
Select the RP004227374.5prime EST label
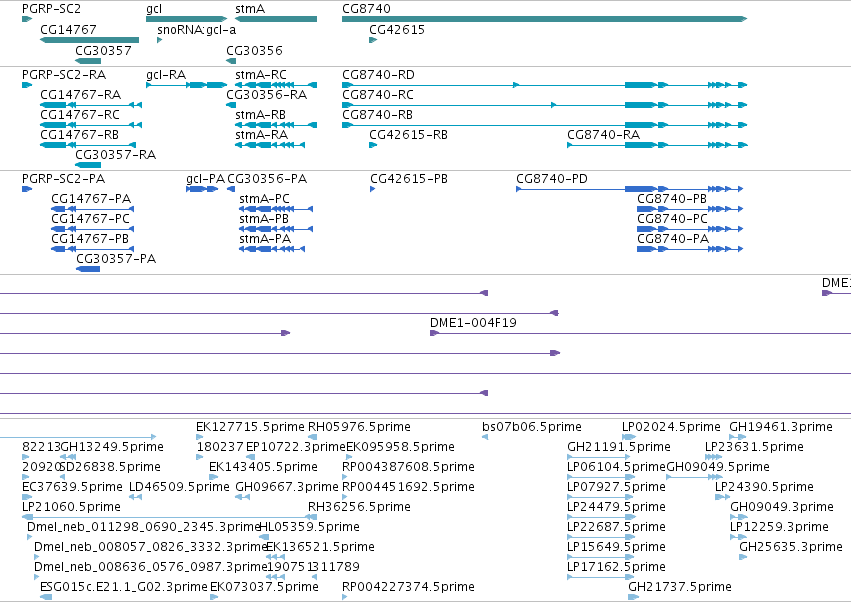(x=408, y=587)
